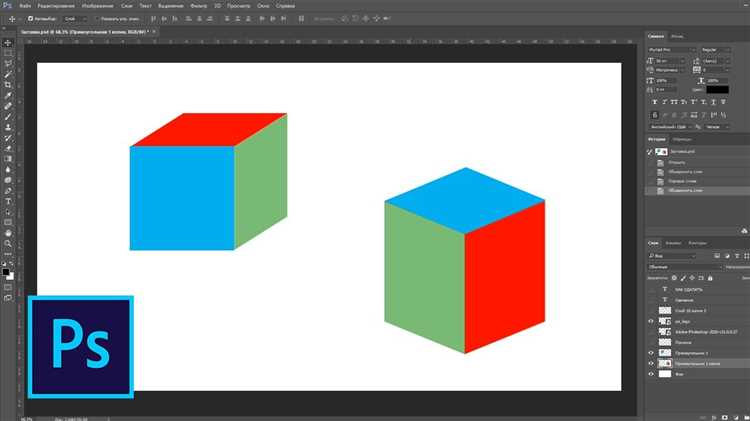Open the Изображение menu

(x=98, y=6)
